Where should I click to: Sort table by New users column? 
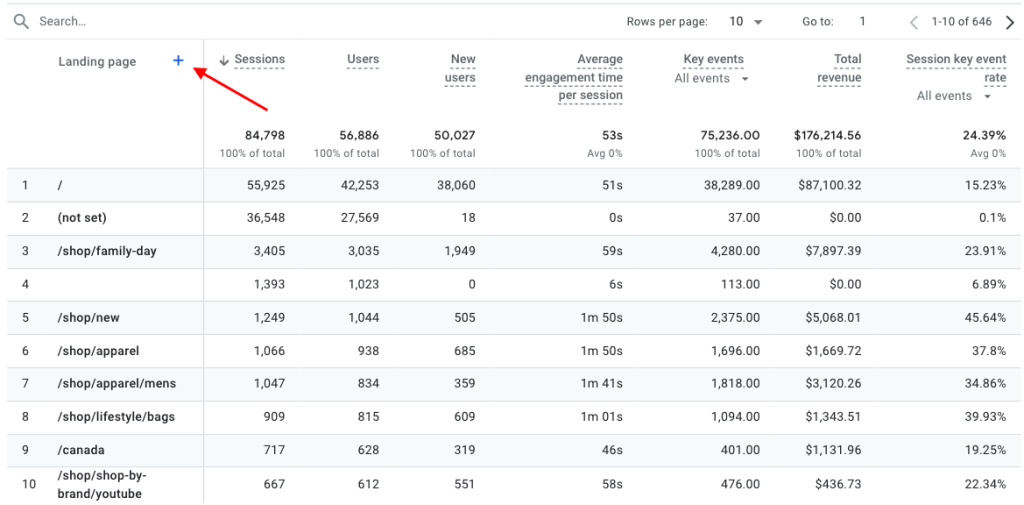click(x=461, y=68)
